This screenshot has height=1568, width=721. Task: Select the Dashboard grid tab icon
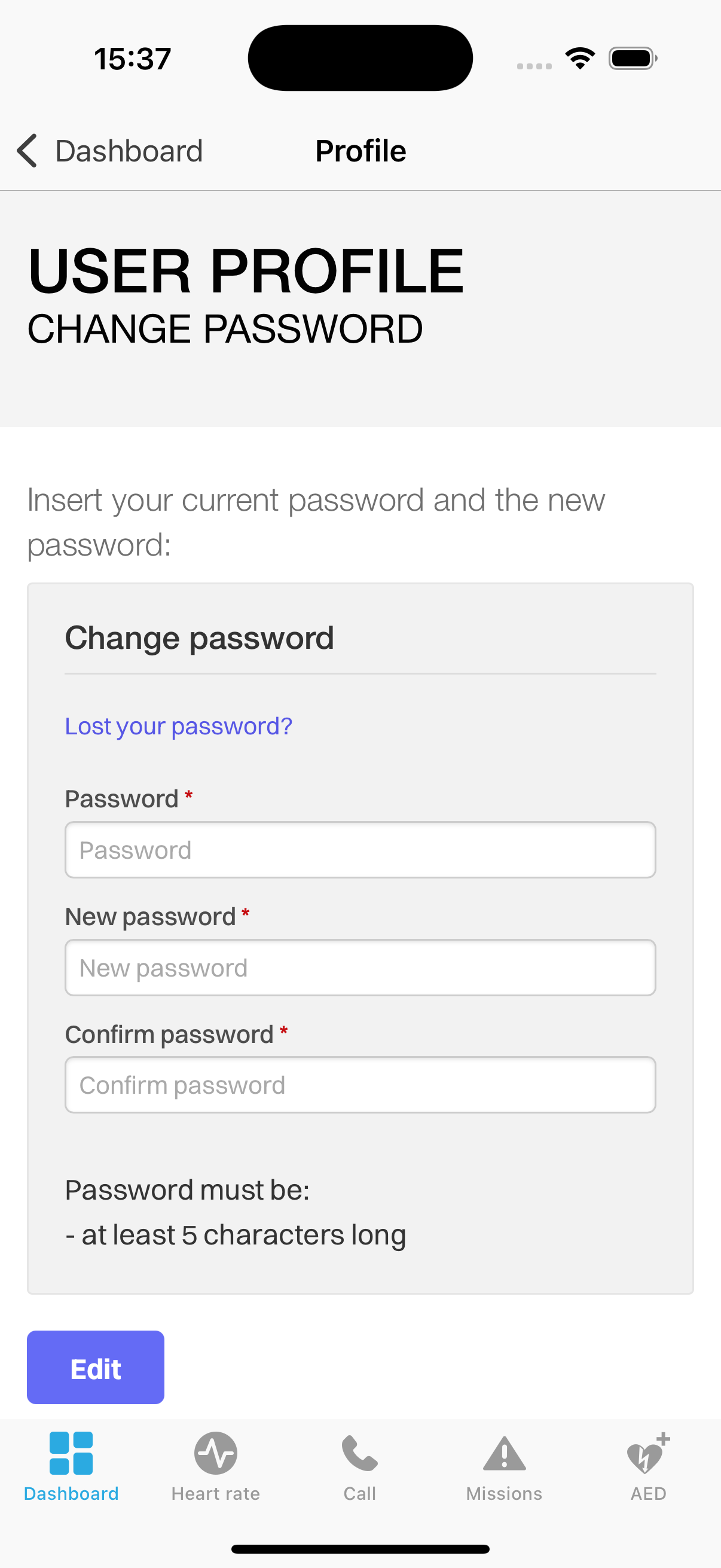point(71,1454)
